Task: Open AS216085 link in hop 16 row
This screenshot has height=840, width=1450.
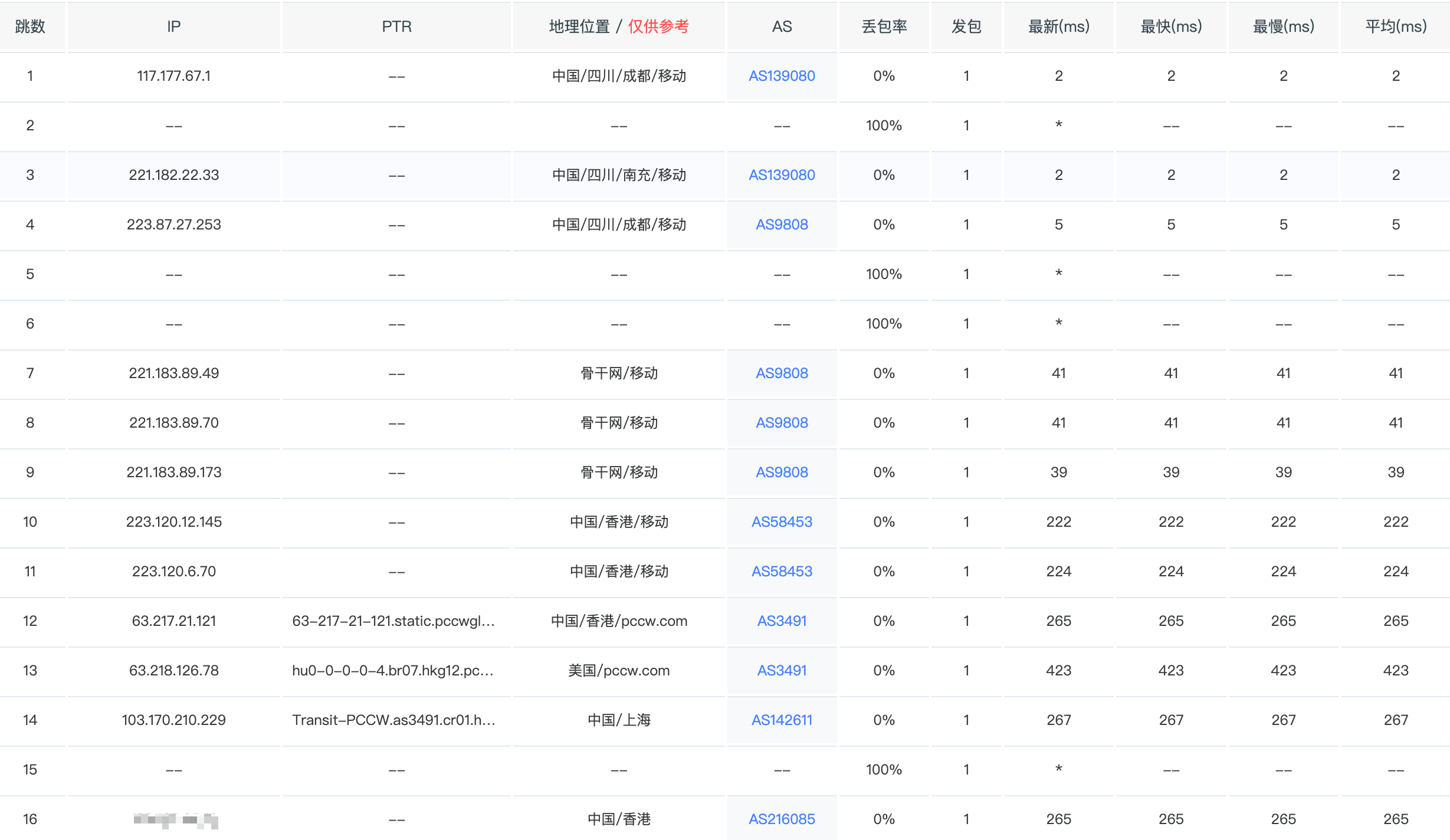Action: click(782, 819)
